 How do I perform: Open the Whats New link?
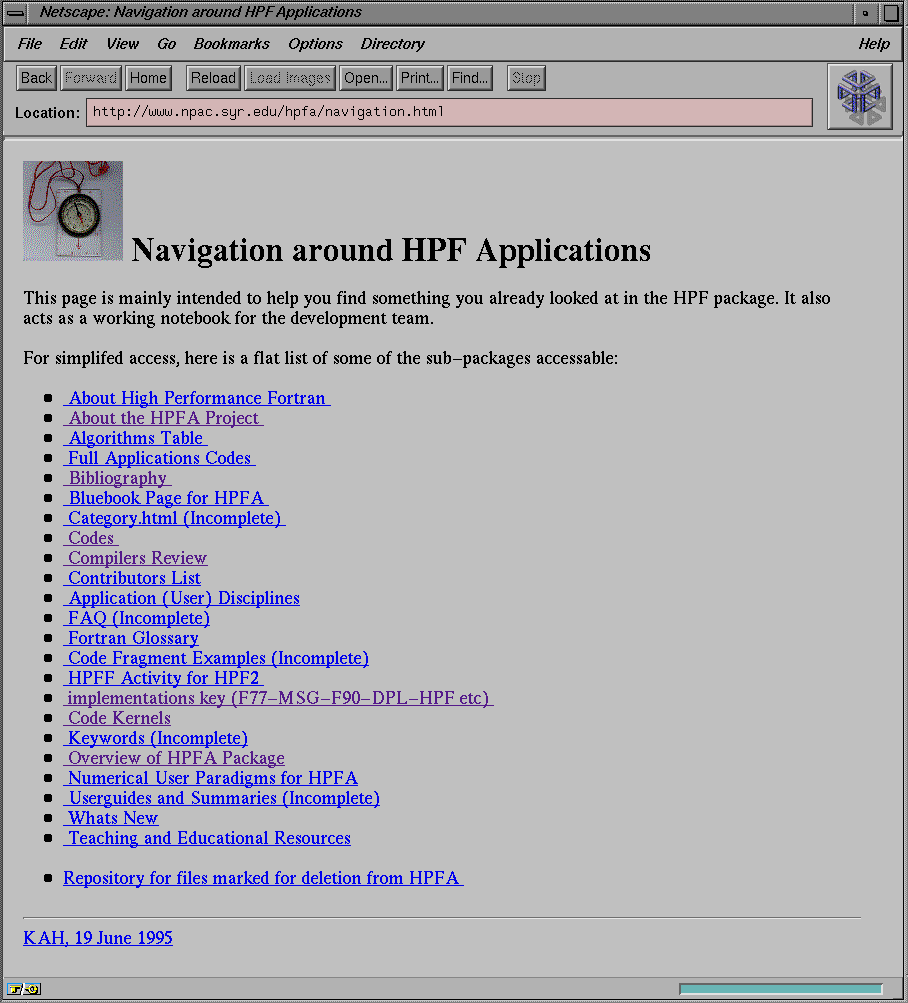pos(111,817)
